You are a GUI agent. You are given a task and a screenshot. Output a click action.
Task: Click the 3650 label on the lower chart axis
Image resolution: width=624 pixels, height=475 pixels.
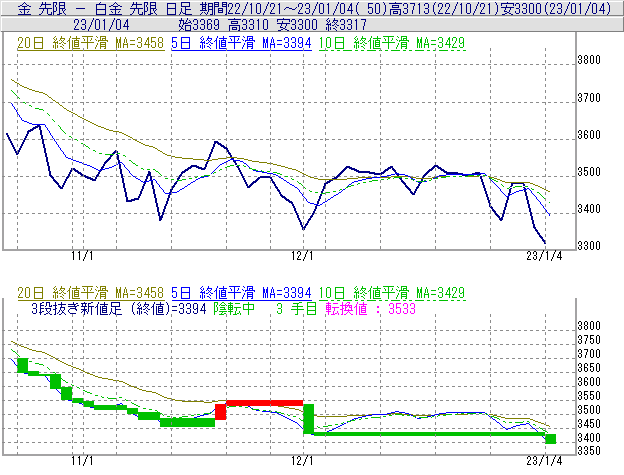[x=589, y=368]
